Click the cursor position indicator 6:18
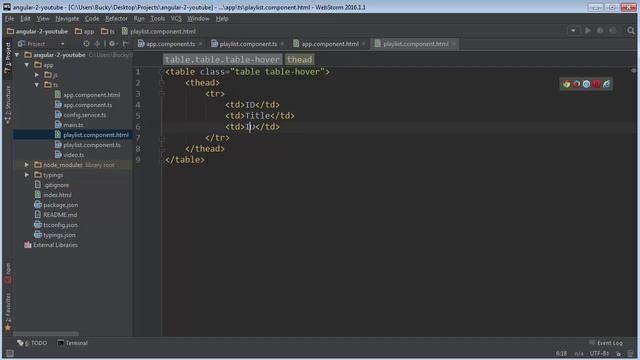 pos(561,353)
